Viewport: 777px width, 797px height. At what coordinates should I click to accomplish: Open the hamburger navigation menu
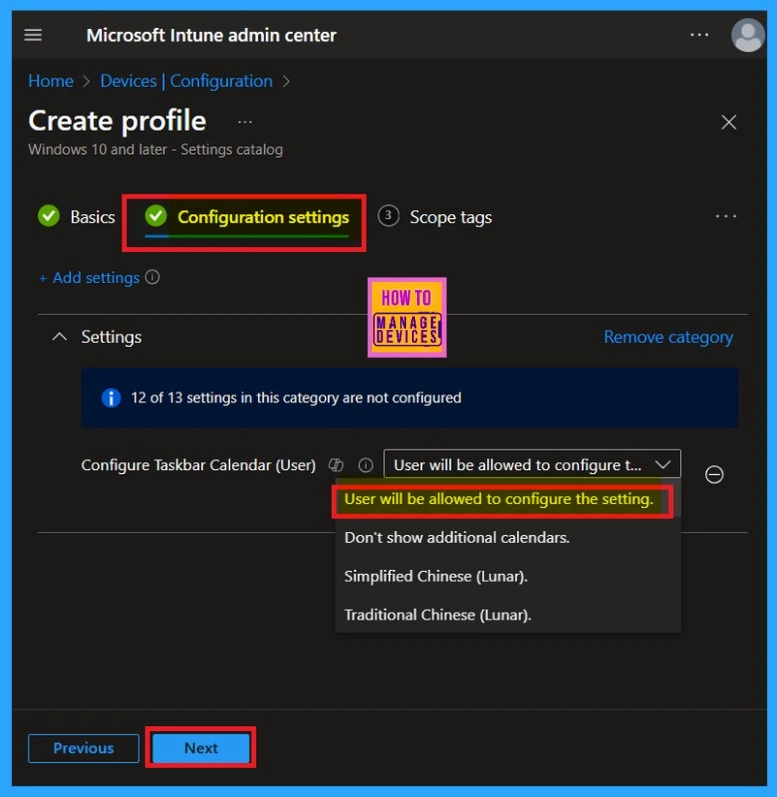(x=33, y=35)
